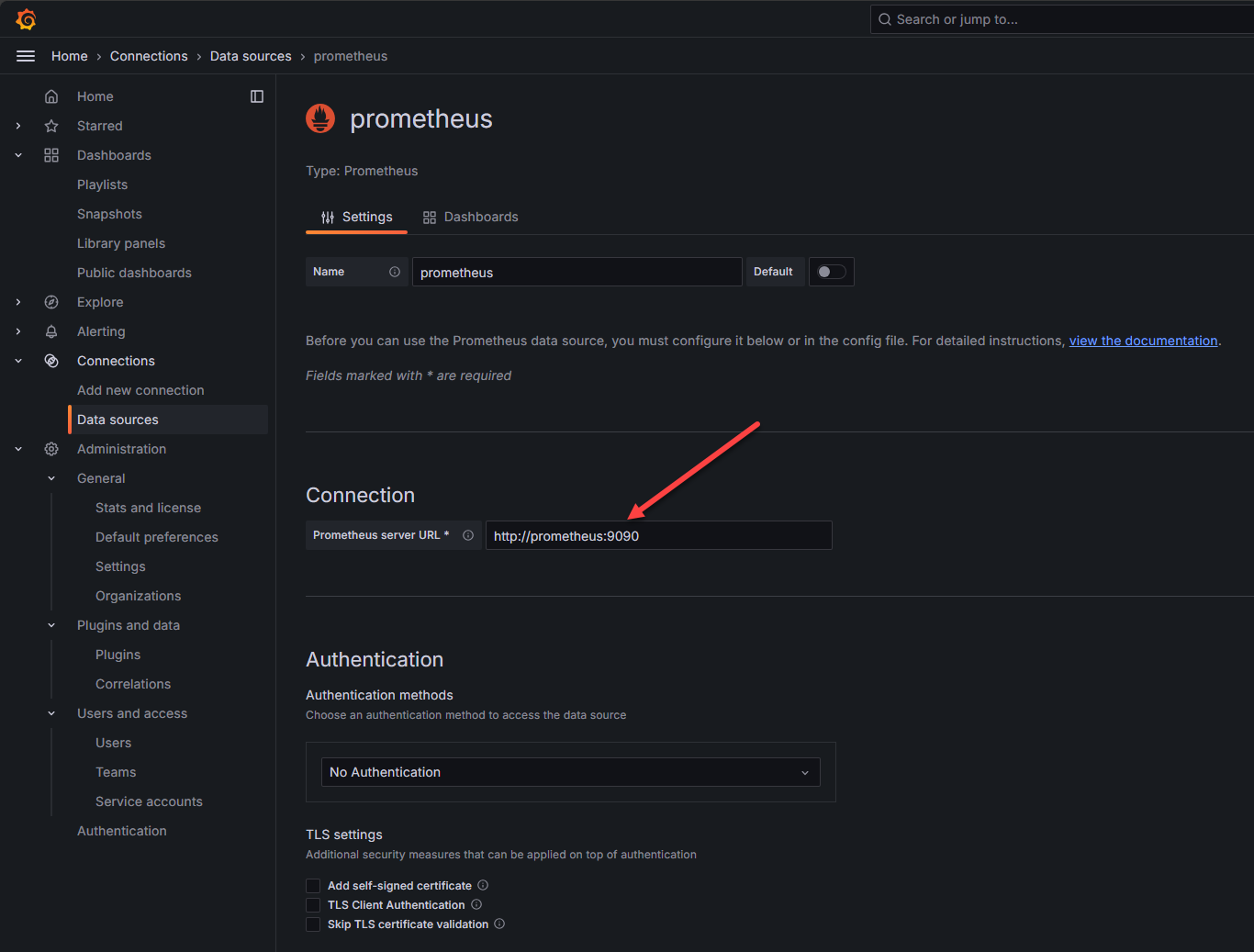The width and height of the screenshot is (1254, 952).
Task: Select the Settings tab
Action: point(357,217)
